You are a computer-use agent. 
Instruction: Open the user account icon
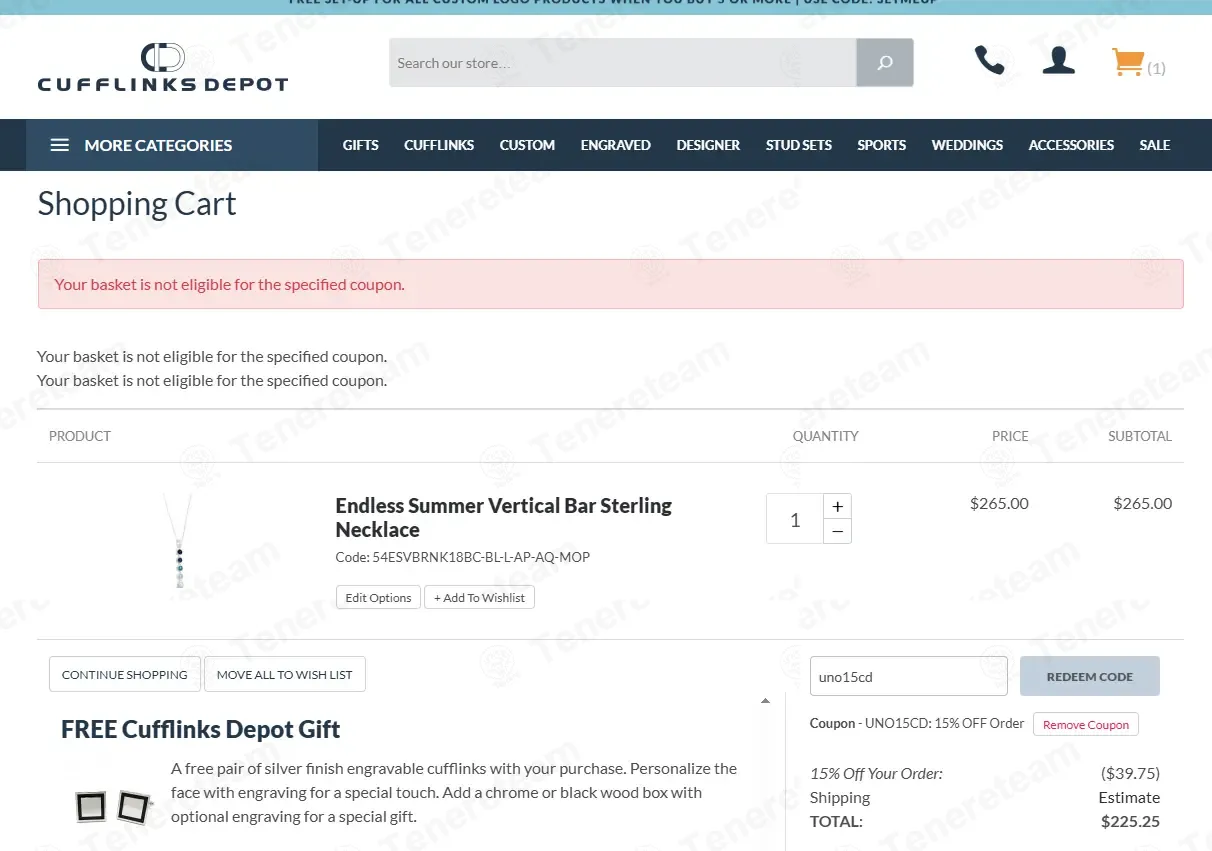point(1058,60)
